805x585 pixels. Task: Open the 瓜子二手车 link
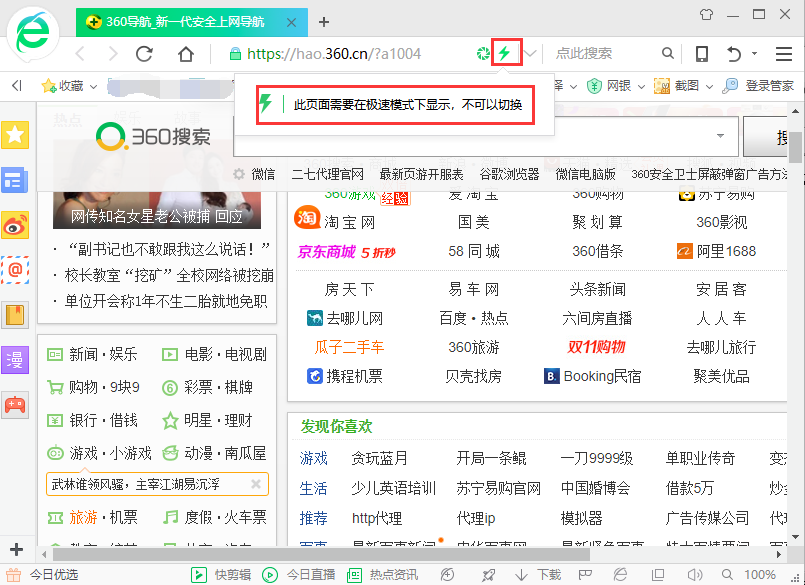tap(349, 348)
